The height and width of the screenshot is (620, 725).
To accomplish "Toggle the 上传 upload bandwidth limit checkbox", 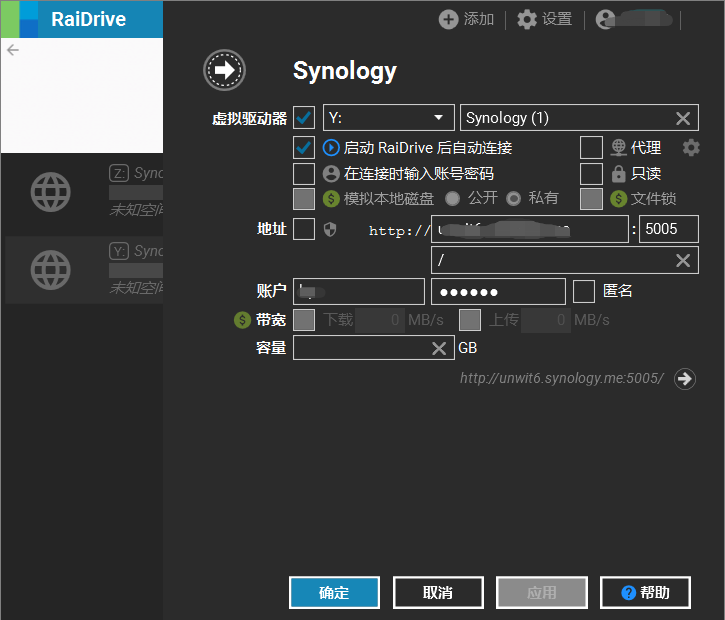I will [470, 320].
